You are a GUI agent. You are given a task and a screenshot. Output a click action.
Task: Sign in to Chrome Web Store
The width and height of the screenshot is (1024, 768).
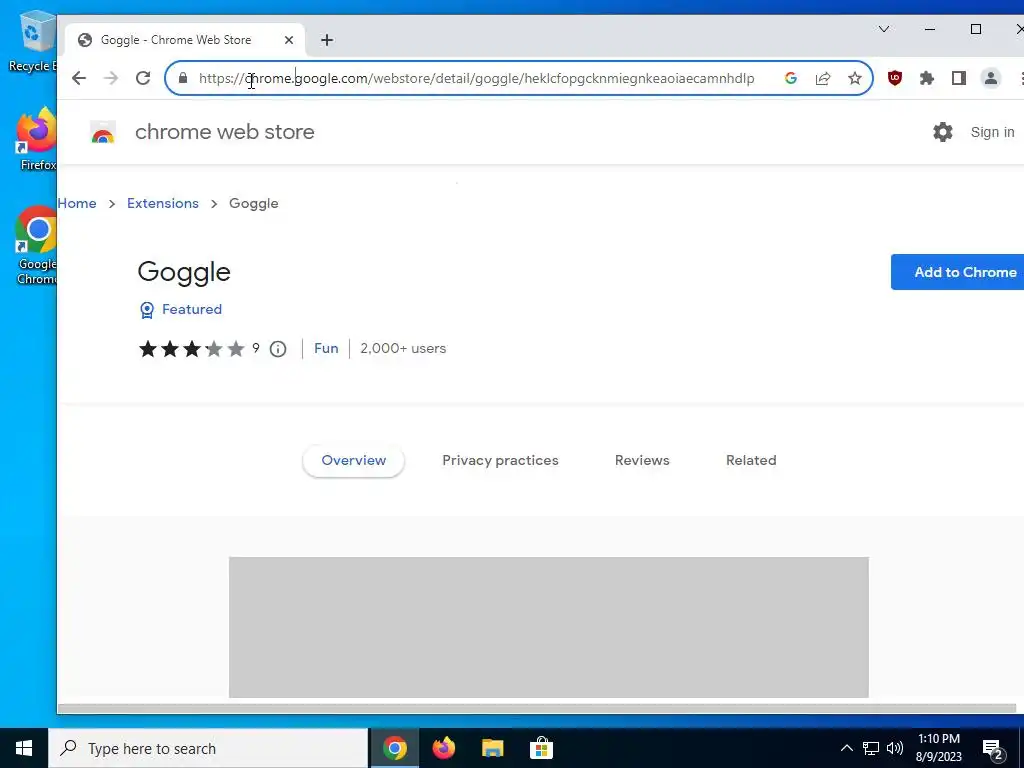point(992,132)
